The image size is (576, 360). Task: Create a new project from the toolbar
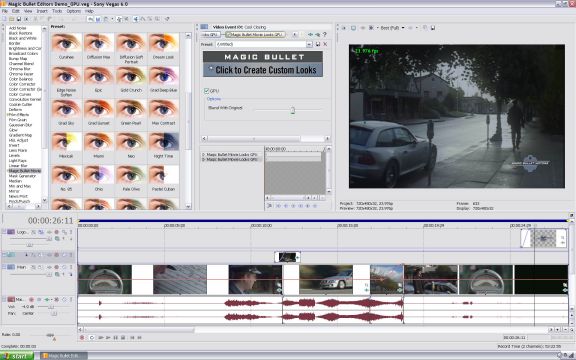pyautogui.click(x=4, y=19)
